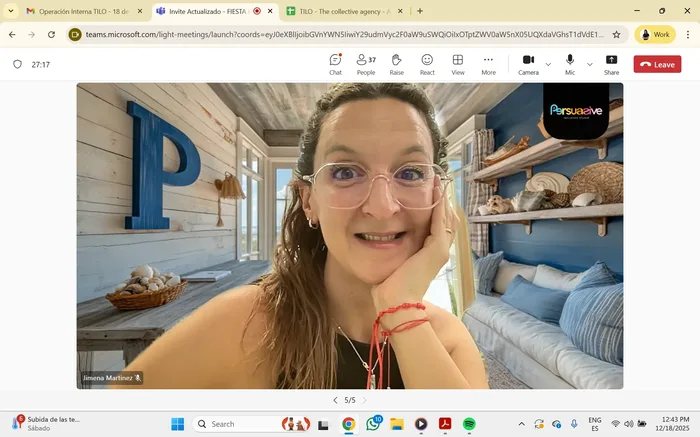Expand the Mic options arrow
This screenshot has width=700, height=437.
[590, 65]
